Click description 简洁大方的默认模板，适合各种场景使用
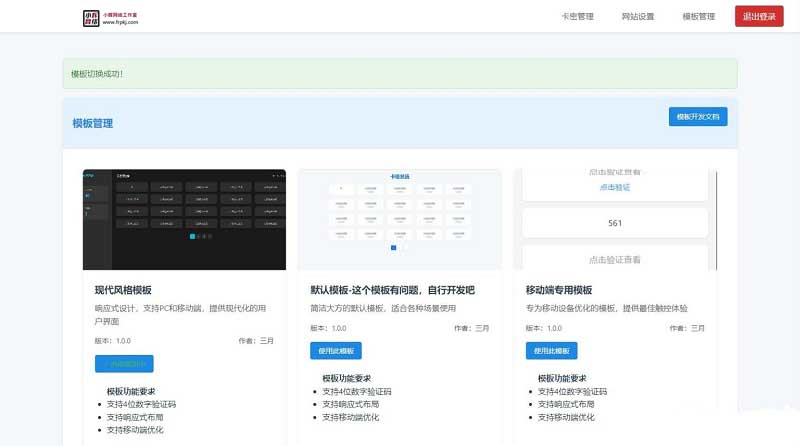Screen dimensions: 800x446 click(383, 308)
